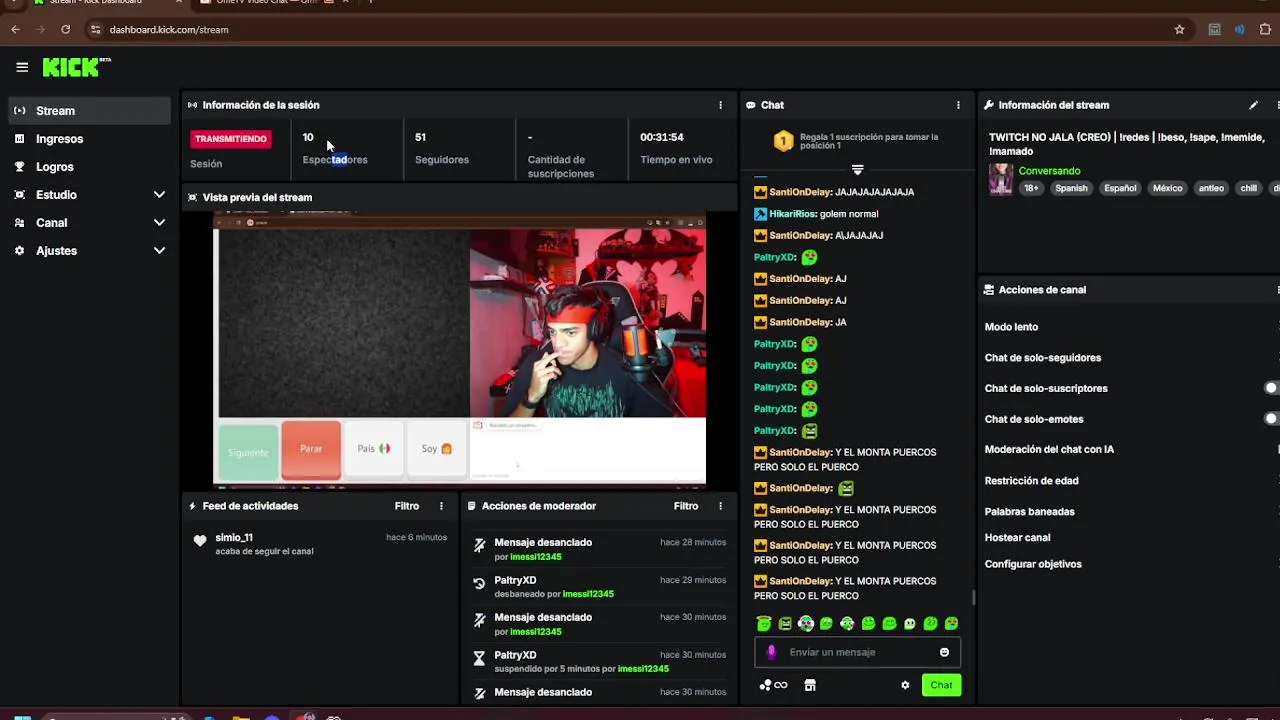This screenshot has height=720, width=1280.
Task: Click the hourglass icon beside PaltryXD suspendido
Action: point(479,658)
